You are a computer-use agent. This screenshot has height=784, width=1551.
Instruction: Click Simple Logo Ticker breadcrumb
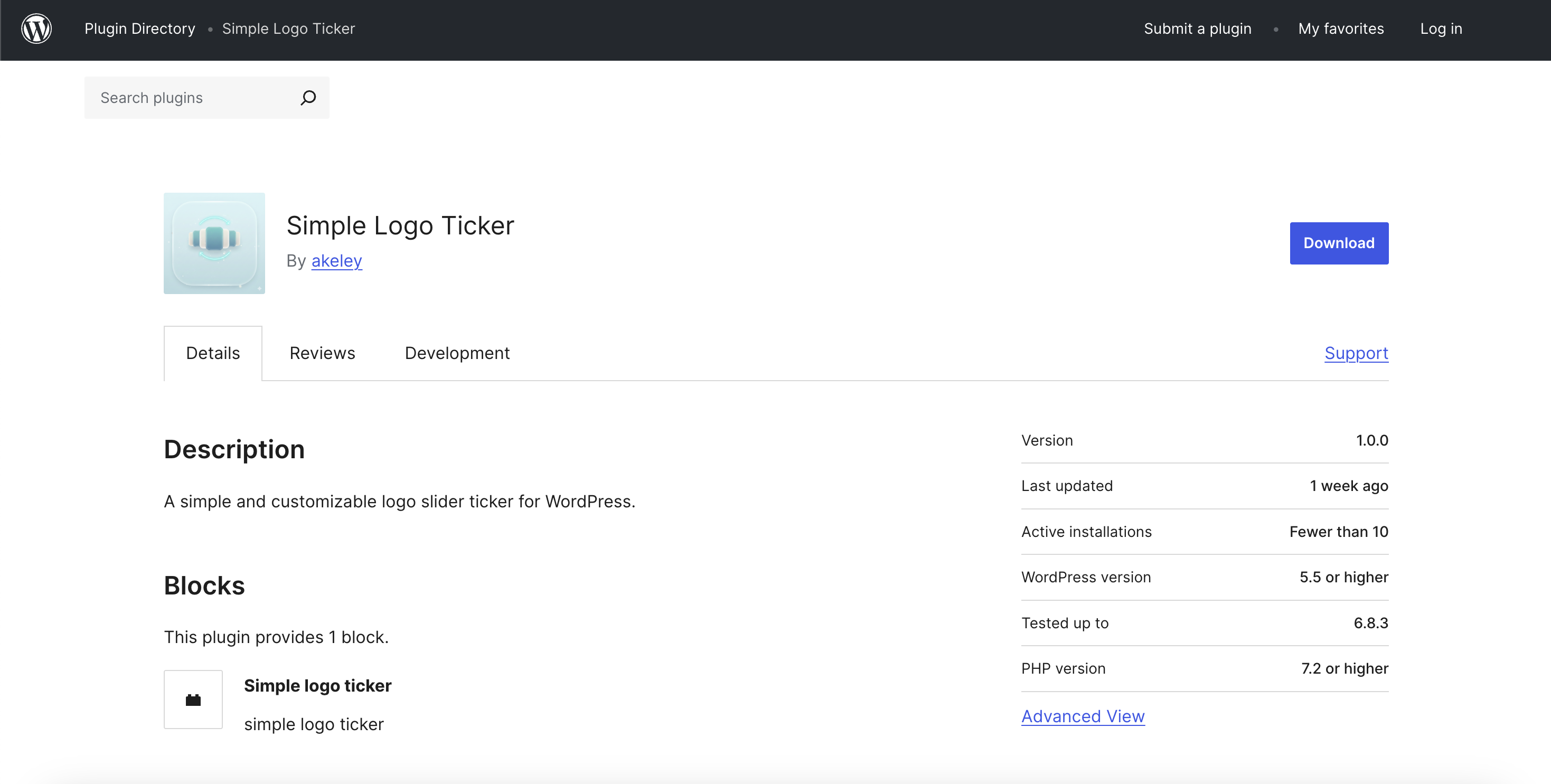click(288, 29)
